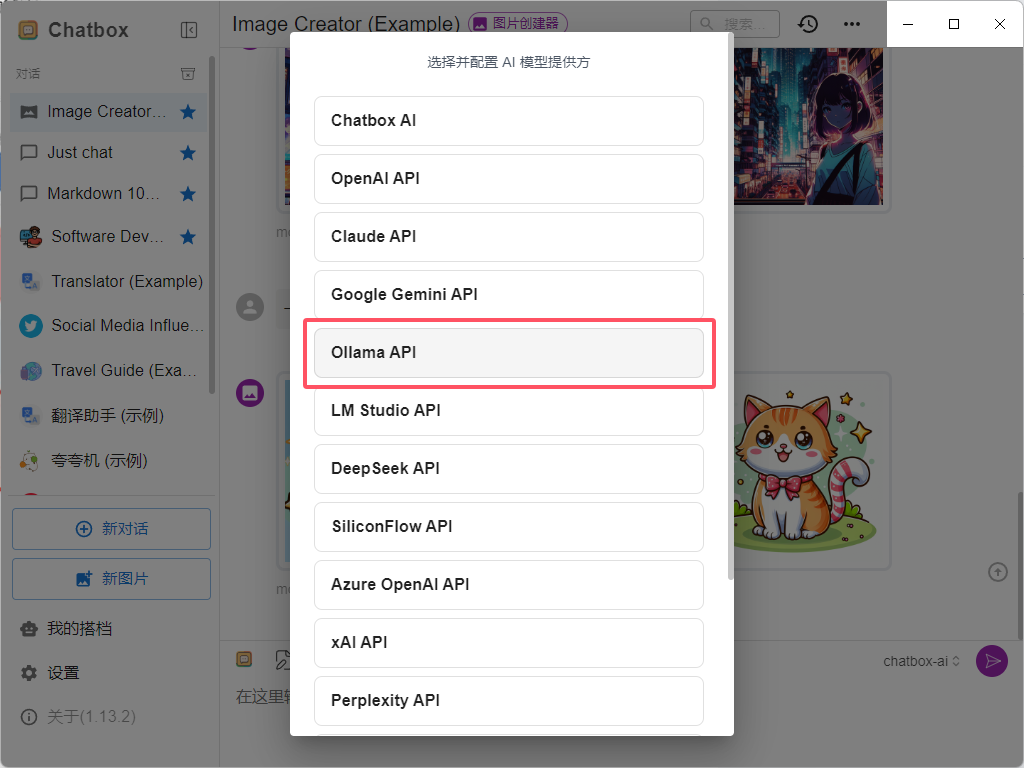Open Software Developer conversation
The height and width of the screenshot is (768, 1024).
point(108,236)
